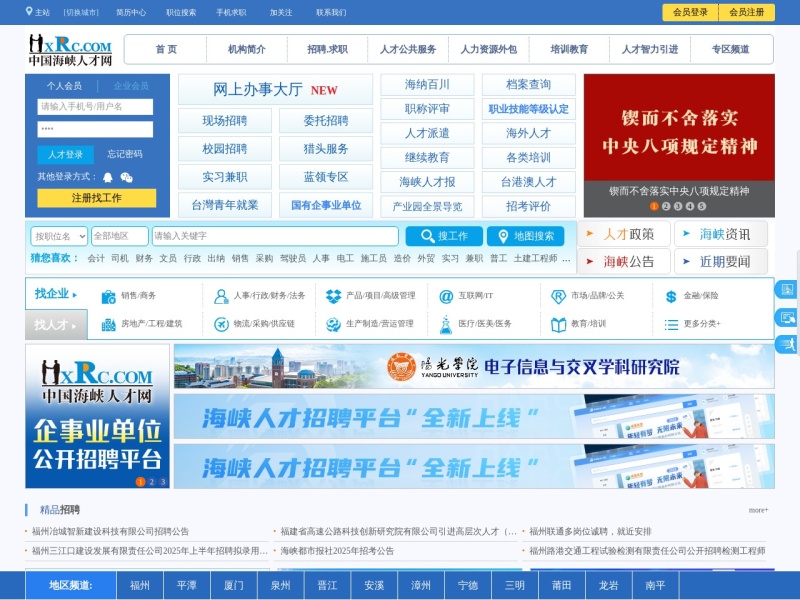Viewport: 800px width, 600px height.
Task: Click arrow icon beside 近期要闻
Action: tap(686, 261)
